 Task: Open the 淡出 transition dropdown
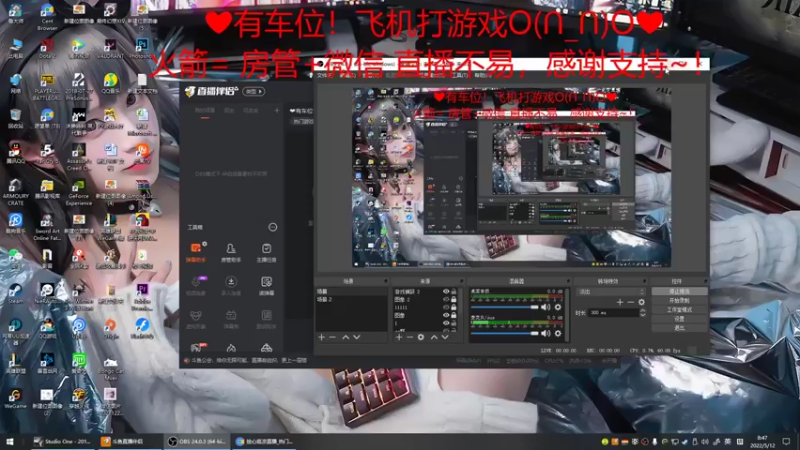pos(611,292)
